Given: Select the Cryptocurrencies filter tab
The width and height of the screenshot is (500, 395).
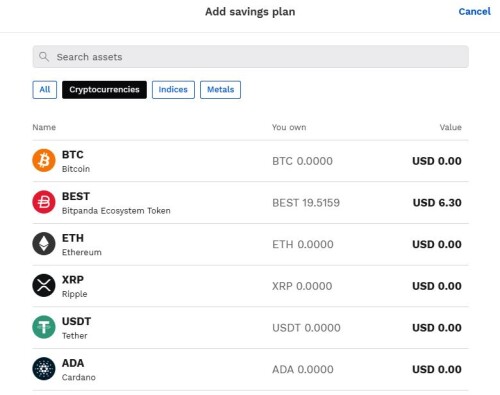Looking at the screenshot, I should (104, 90).
